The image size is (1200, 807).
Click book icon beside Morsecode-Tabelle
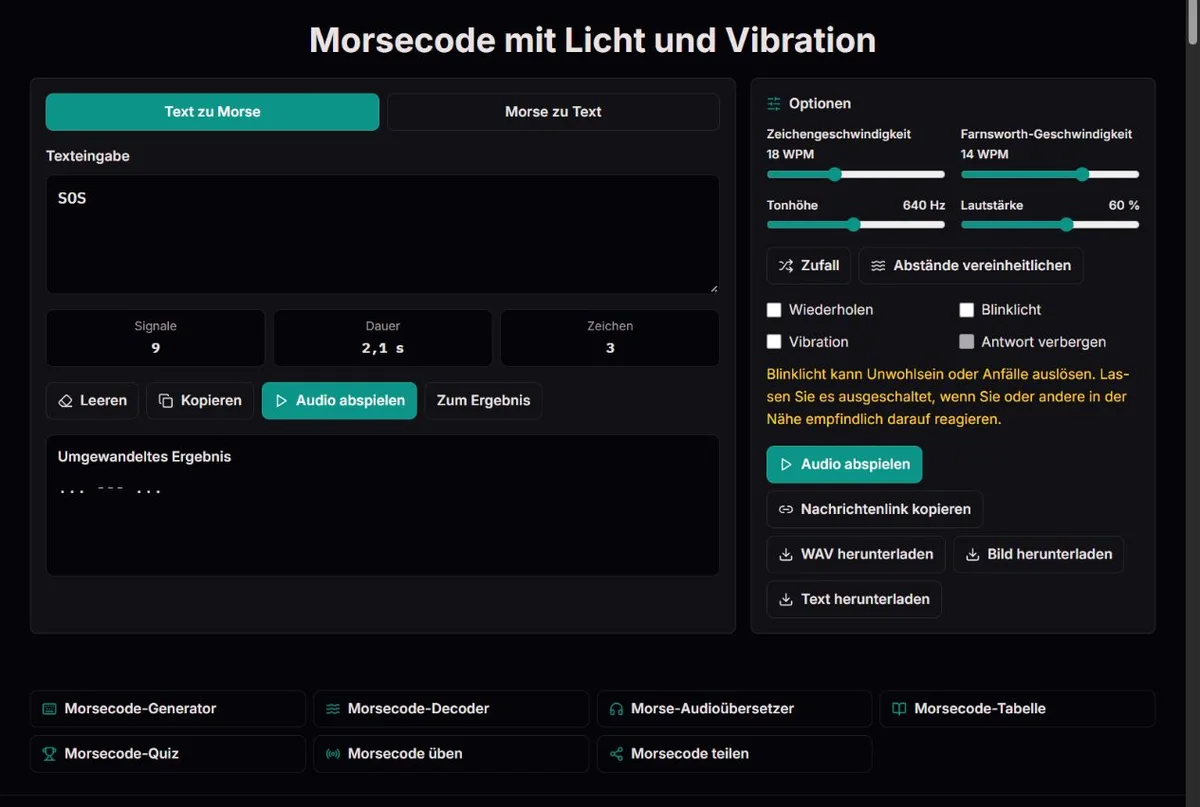pos(899,709)
